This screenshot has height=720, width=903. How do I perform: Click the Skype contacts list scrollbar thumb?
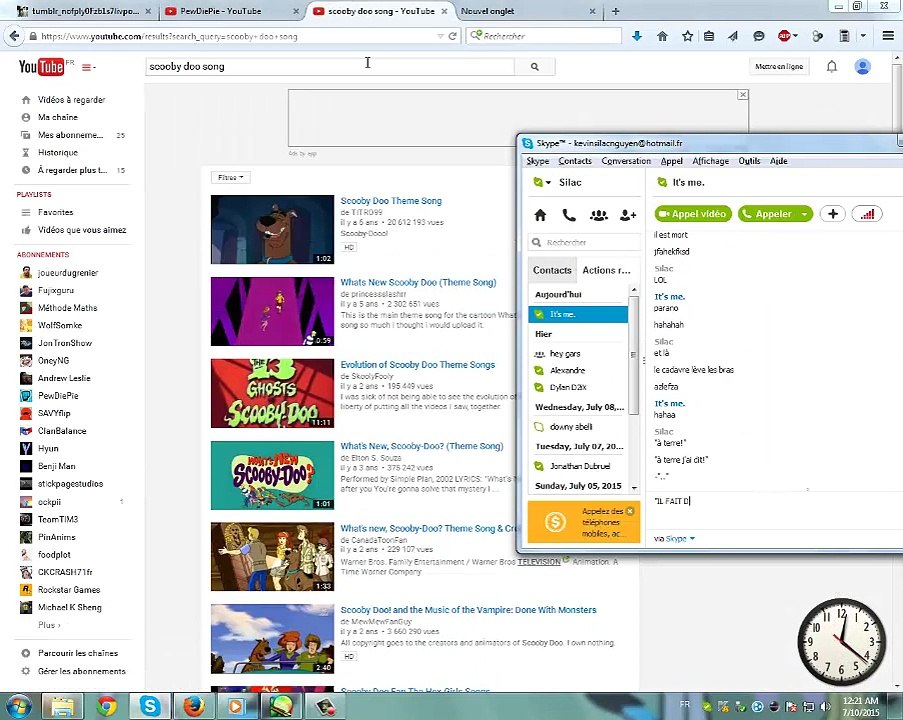point(633,355)
